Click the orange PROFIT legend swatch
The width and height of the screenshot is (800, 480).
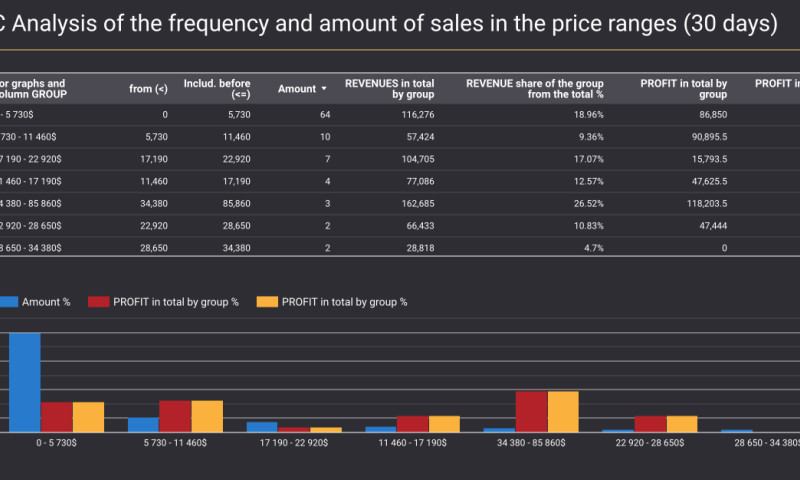tap(266, 301)
